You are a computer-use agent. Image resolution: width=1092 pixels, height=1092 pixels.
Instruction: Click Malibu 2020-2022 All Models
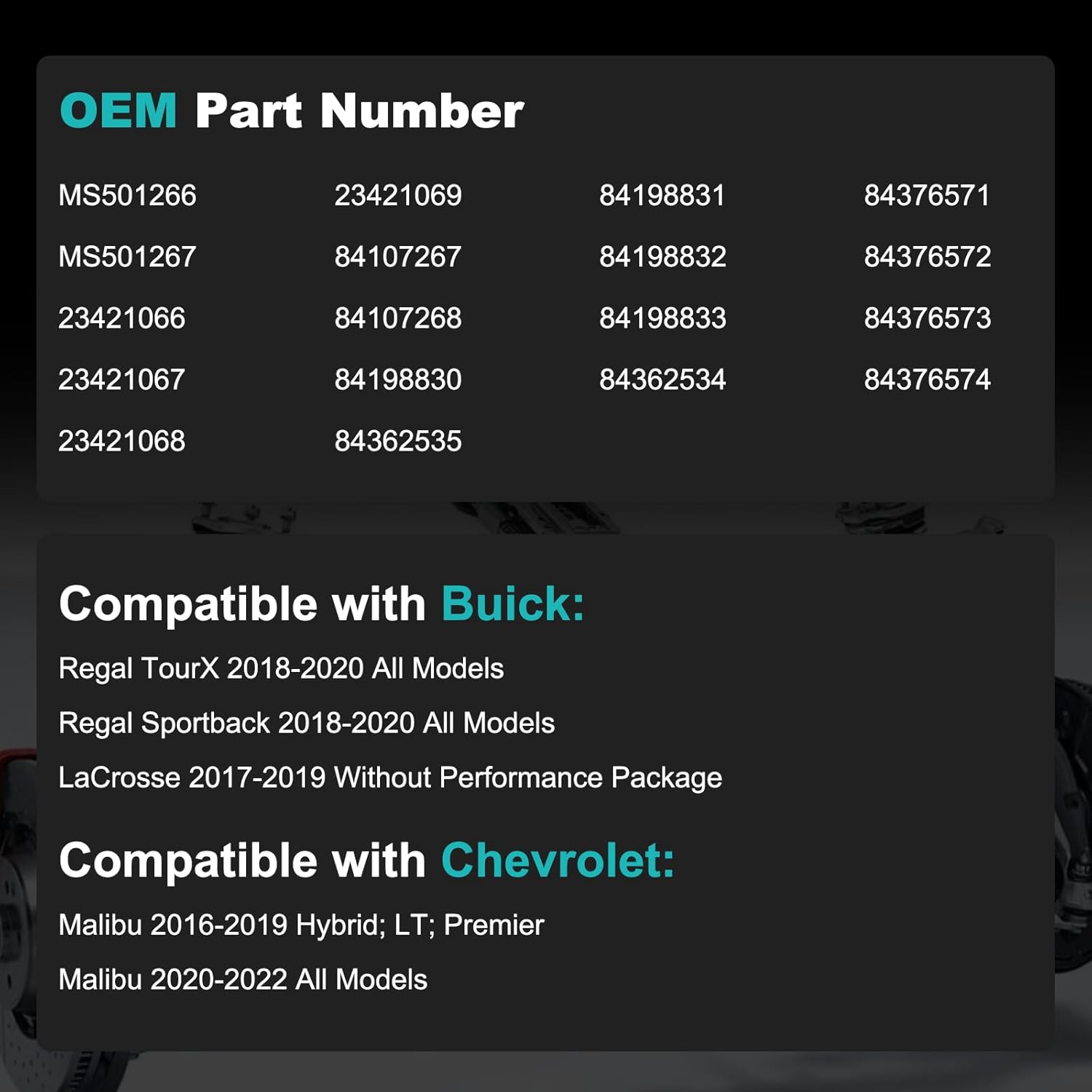pyautogui.click(x=242, y=979)
